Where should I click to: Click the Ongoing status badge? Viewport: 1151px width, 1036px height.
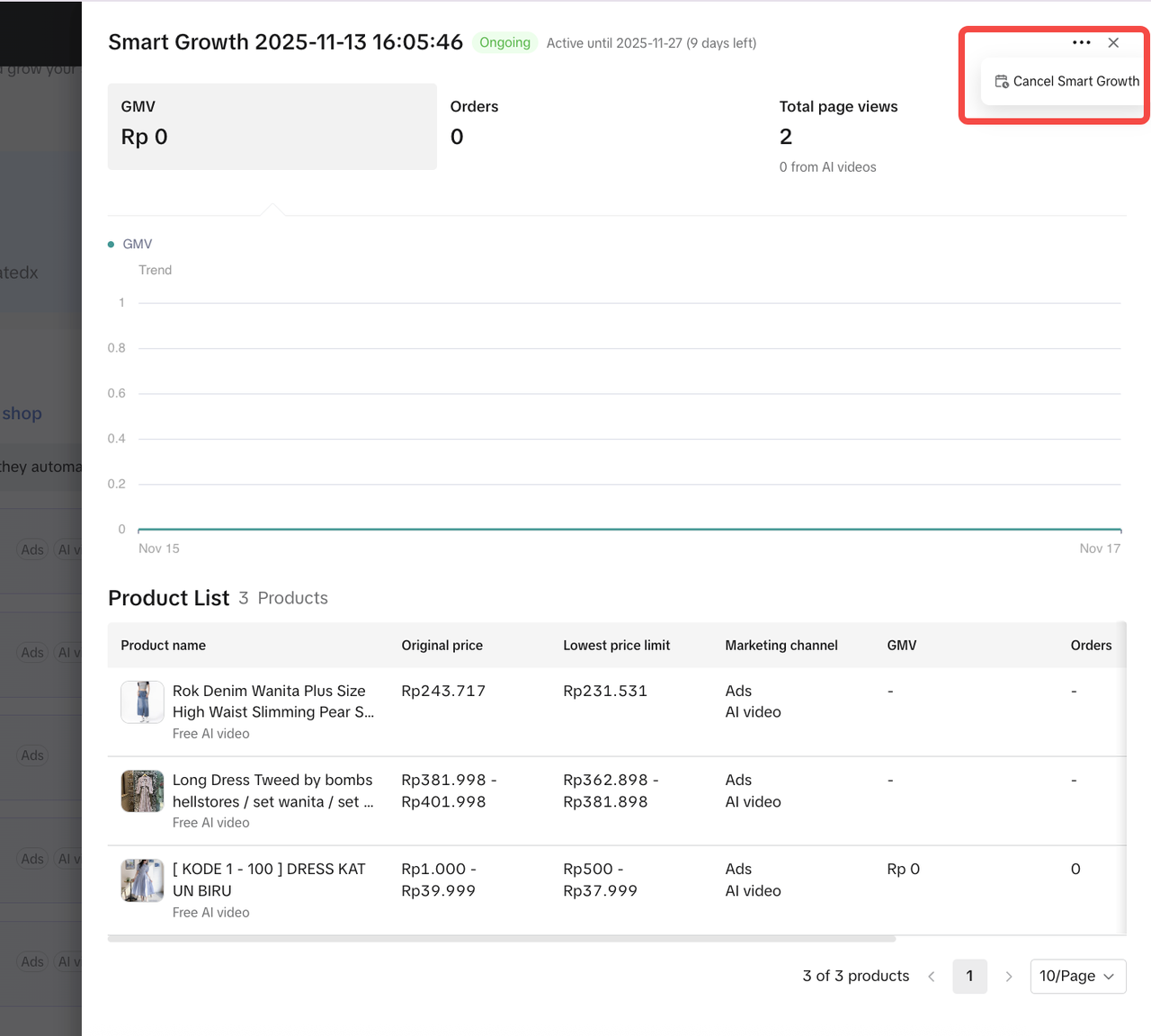click(504, 43)
